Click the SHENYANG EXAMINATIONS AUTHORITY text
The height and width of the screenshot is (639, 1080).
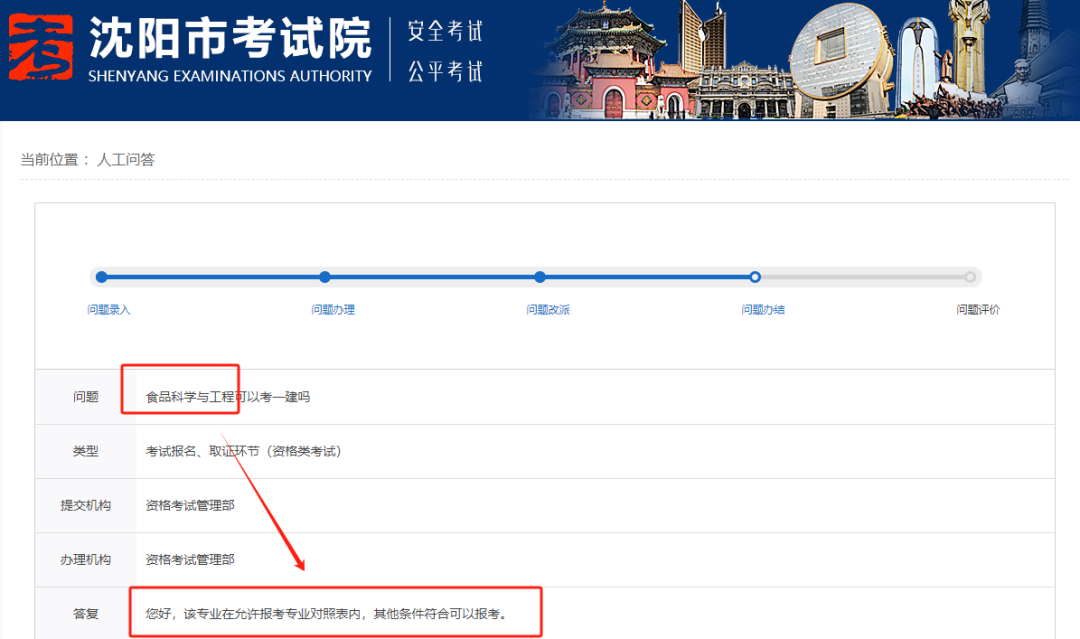tap(230, 76)
